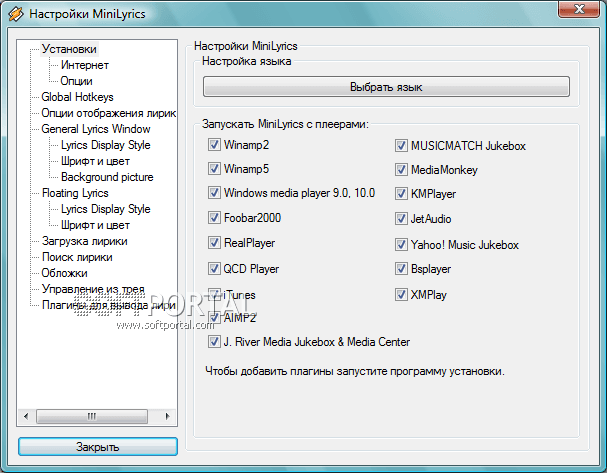Open Опции отображения лирик settings
The height and width of the screenshot is (473, 607).
pyautogui.click(x=108, y=113)
